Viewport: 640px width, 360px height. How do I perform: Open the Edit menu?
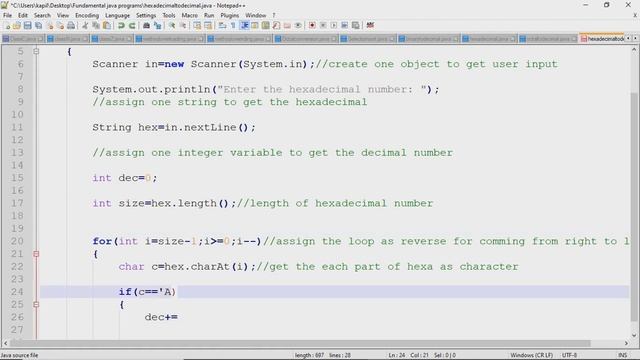(23, 16)
